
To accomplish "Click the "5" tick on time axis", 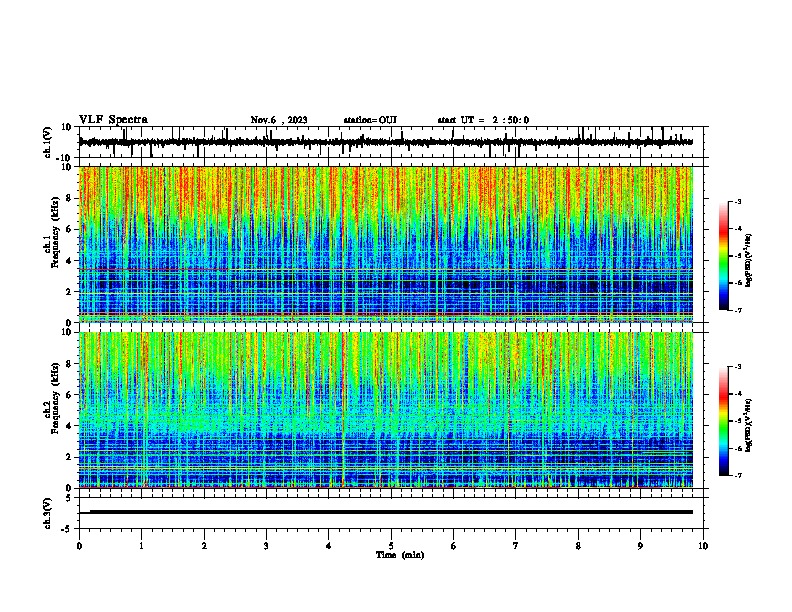I will [x=391, y=546].
